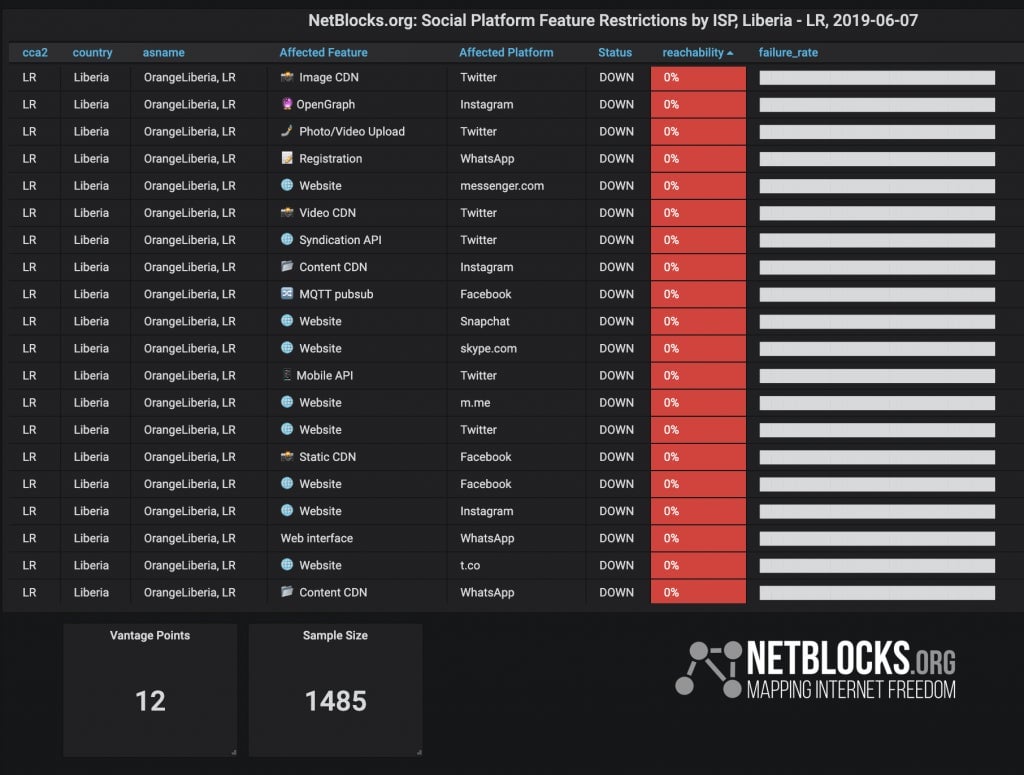Click the failure rate bar for skype.com row
Viewport: 1024px width, 775px height.
click(877, 349)
